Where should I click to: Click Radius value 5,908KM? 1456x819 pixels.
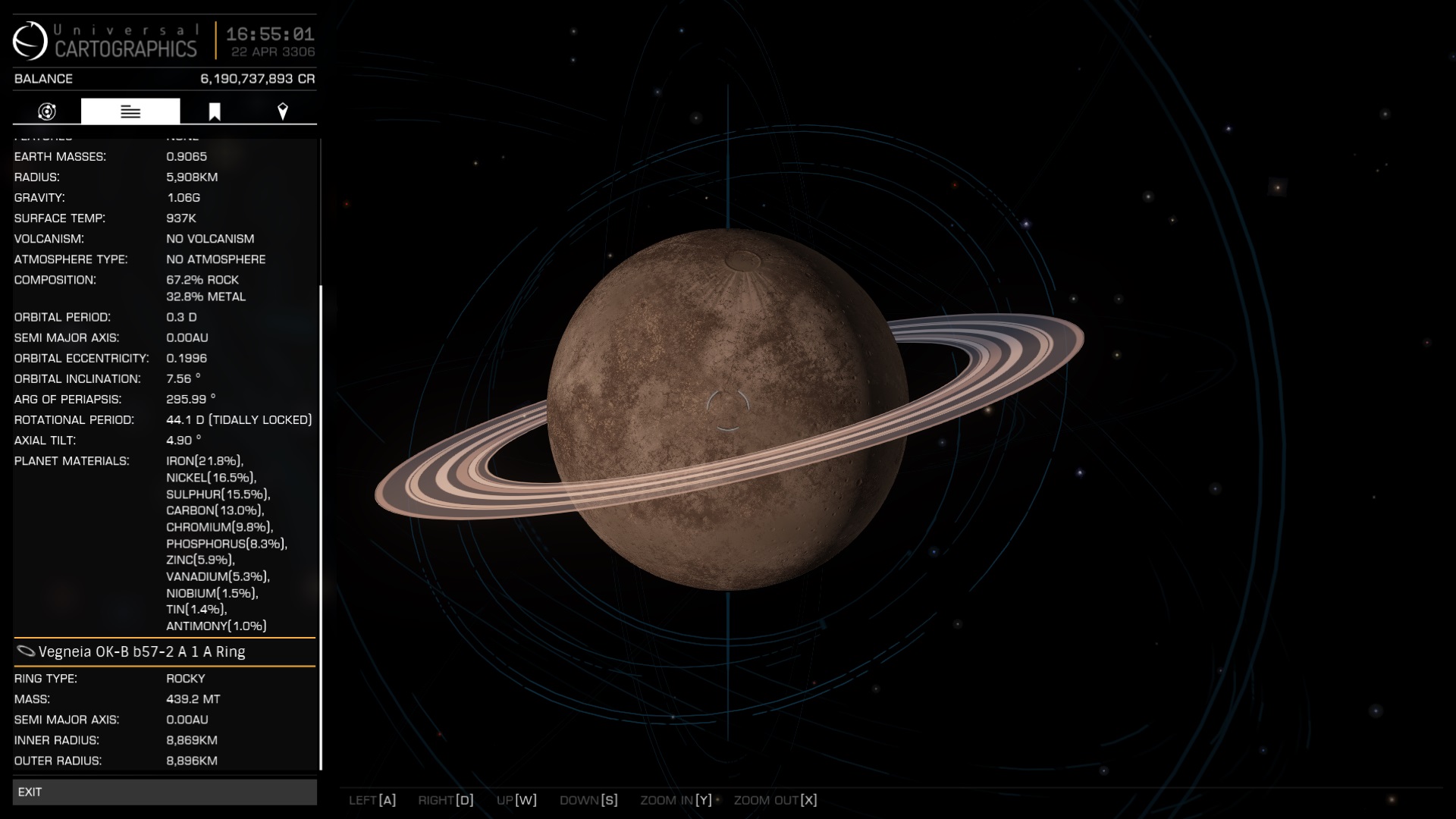point(192,177)
